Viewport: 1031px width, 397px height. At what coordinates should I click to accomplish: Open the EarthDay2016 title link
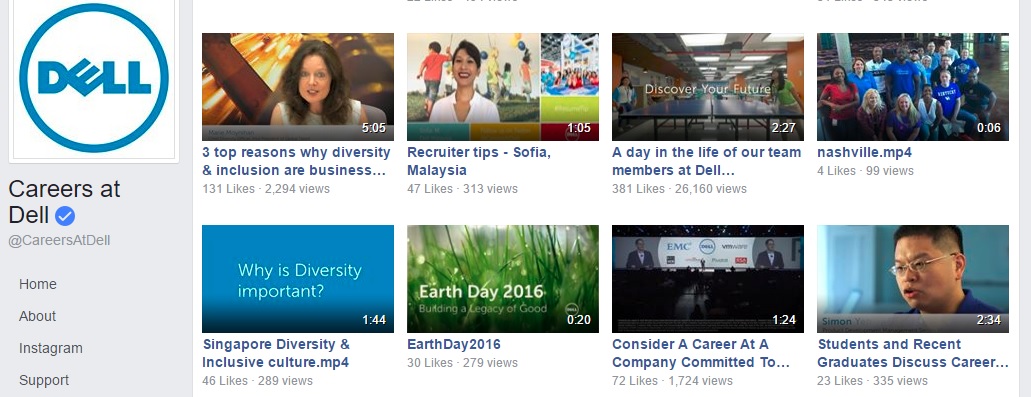(454, 344)
